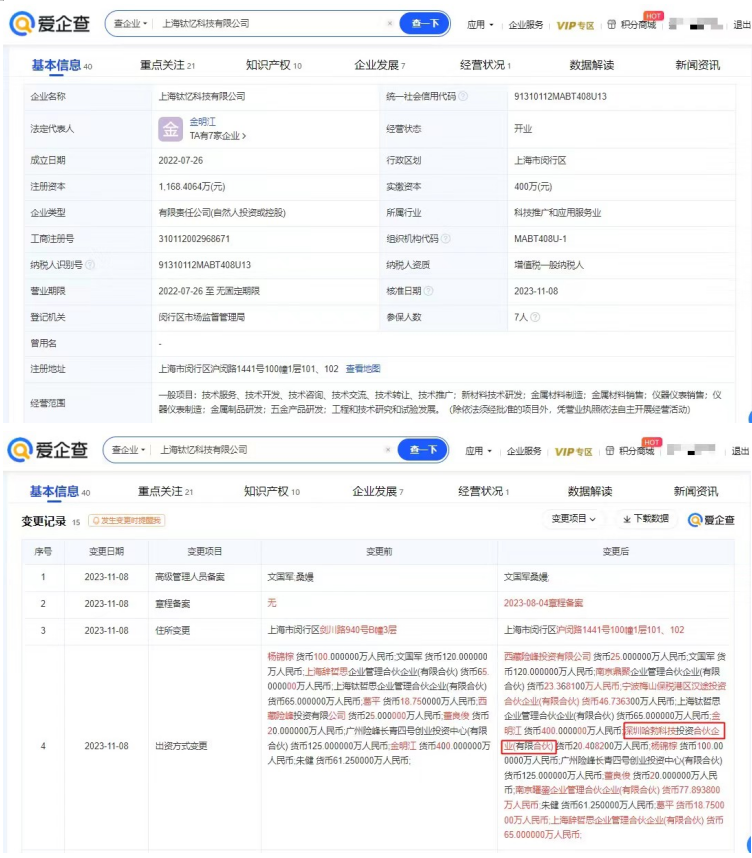Click 退出 in upper header
The width and height of the screenshot is (752, 858).
pos(742,25)
